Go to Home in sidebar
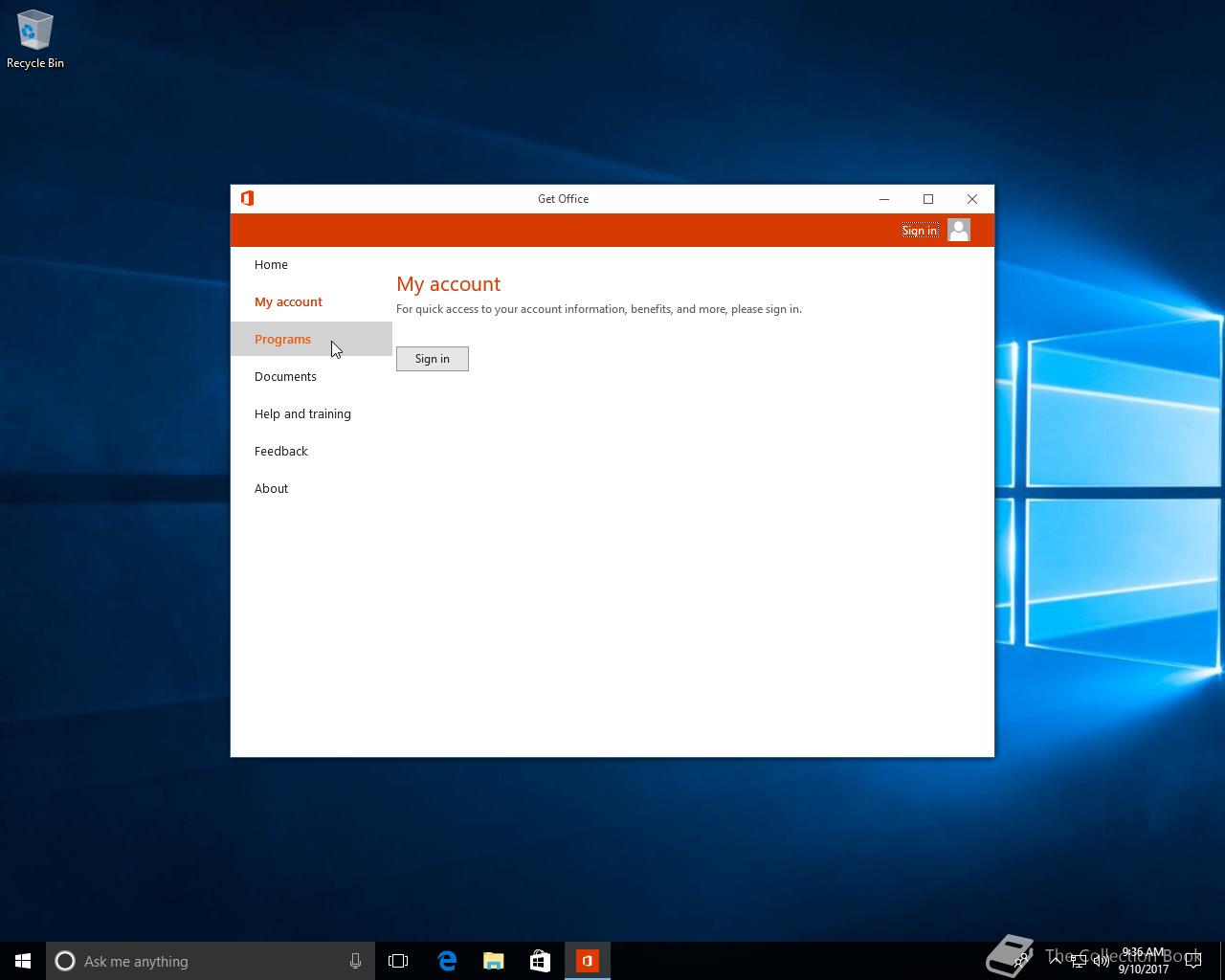Screen dimensions: 1225x980 pyautogui.click(x=271, y=265)
